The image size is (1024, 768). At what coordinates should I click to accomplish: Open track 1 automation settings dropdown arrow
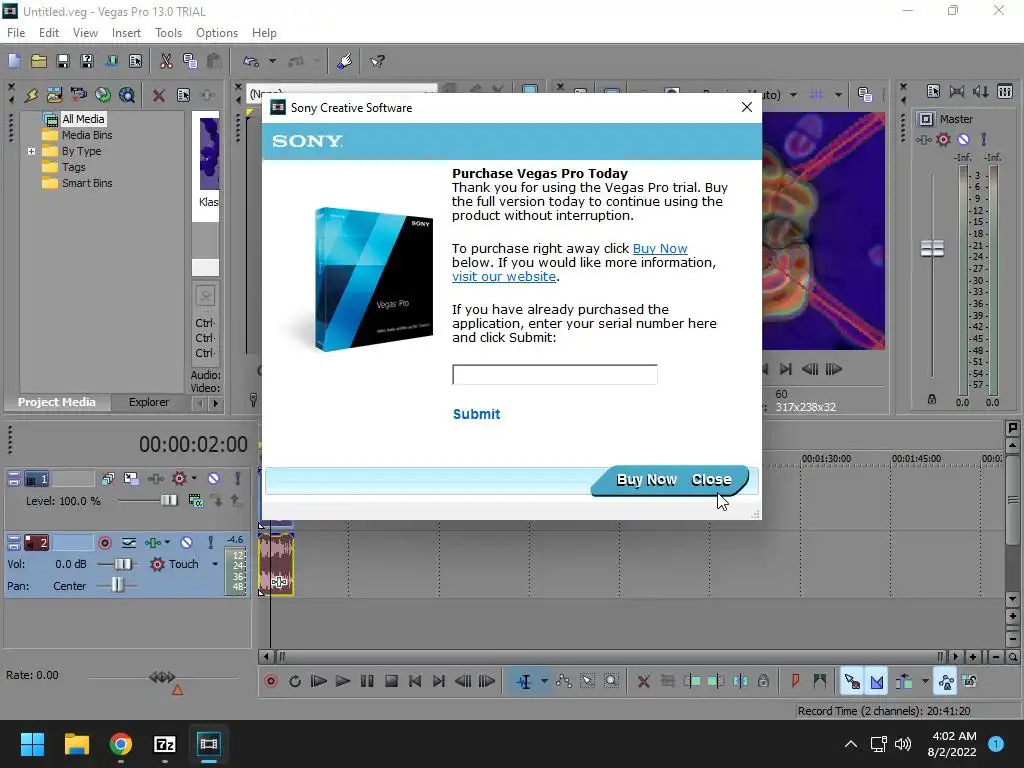(194, 479)
